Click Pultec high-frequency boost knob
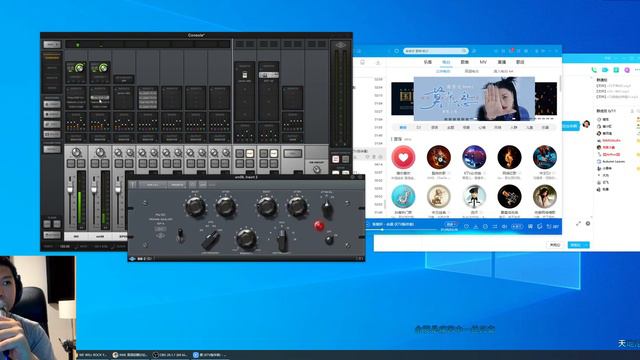This screenshot has width=640, height=360. point(267,206)
